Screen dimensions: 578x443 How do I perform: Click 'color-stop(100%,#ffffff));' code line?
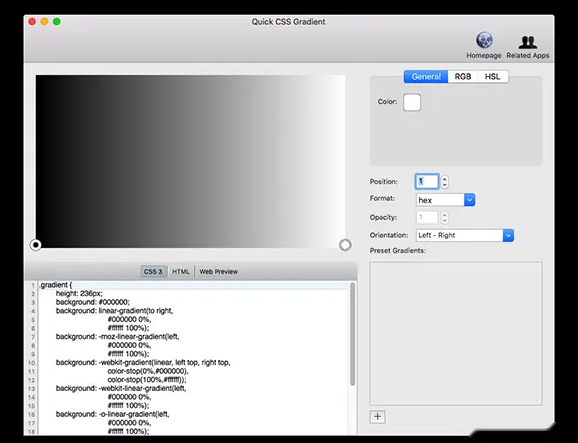click(147, 380)
